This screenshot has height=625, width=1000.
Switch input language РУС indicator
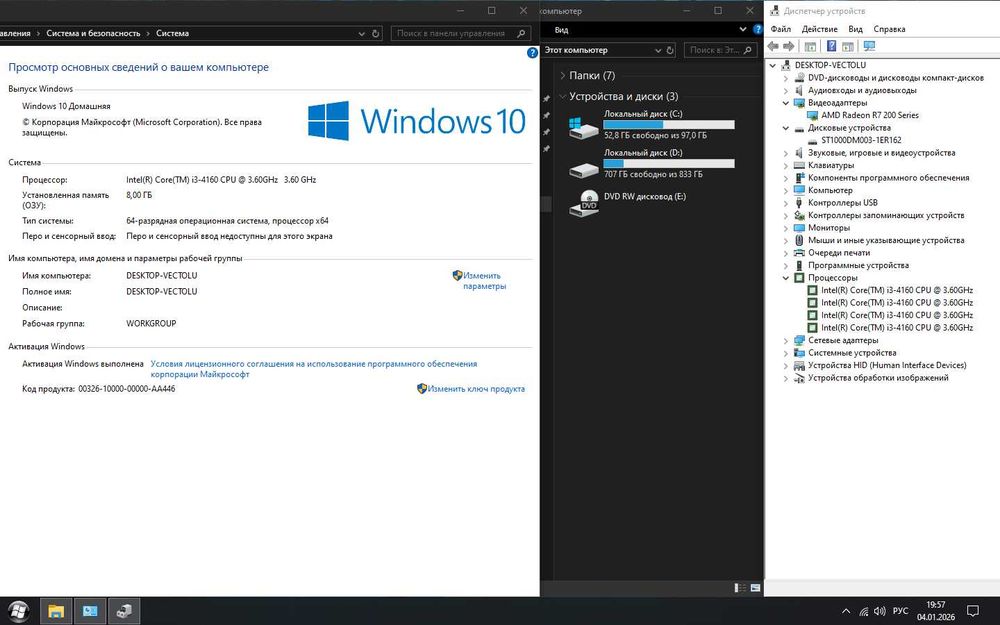click(x=901, y=611)
